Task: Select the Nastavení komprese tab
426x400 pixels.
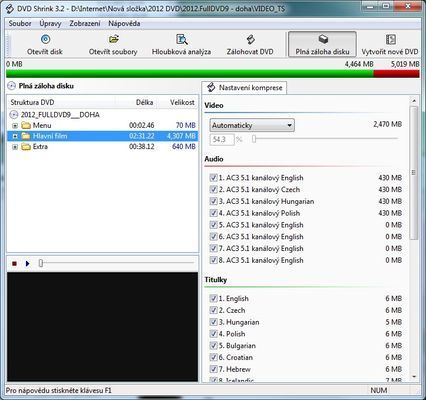Action: pos(244,88)
